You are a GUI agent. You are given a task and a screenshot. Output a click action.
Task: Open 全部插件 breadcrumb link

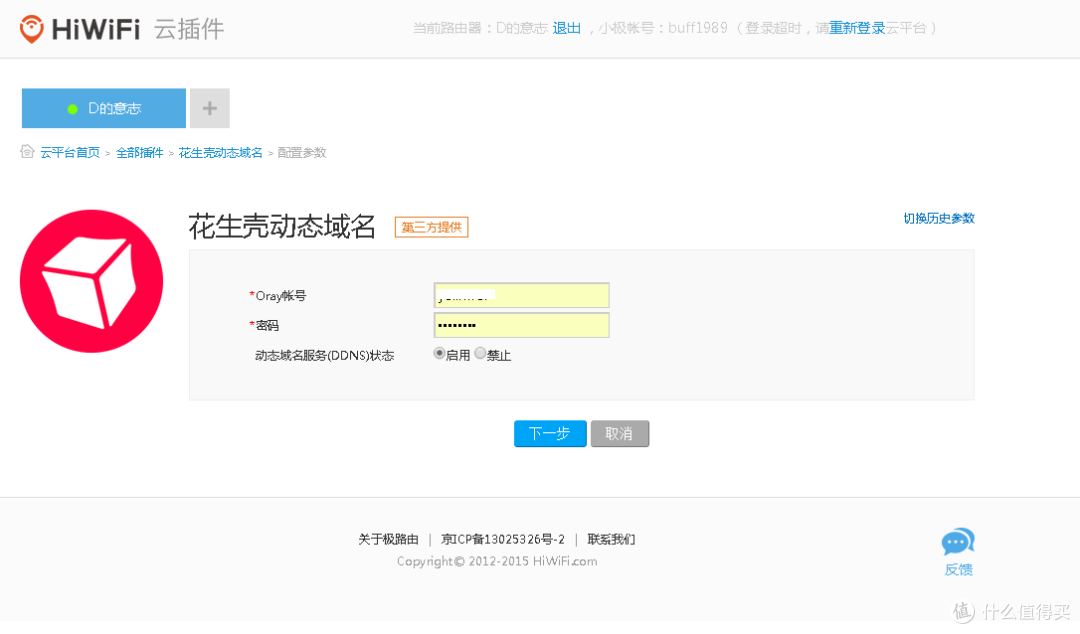(140, 153)
